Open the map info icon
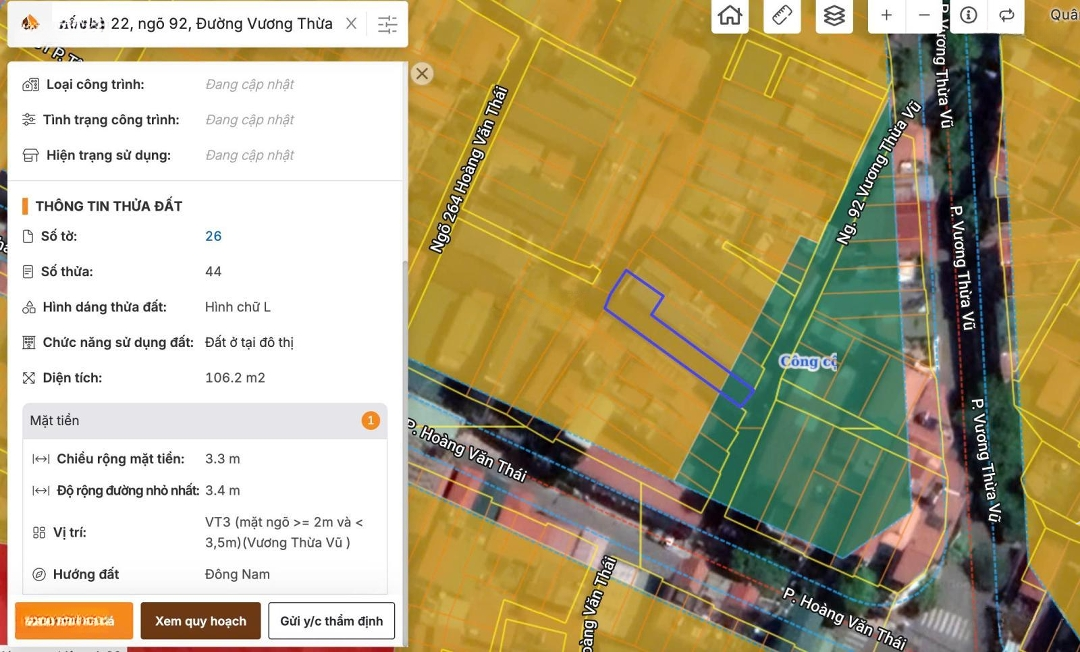The height and width of the screenshot is (652, 1080). click(968, 15)
